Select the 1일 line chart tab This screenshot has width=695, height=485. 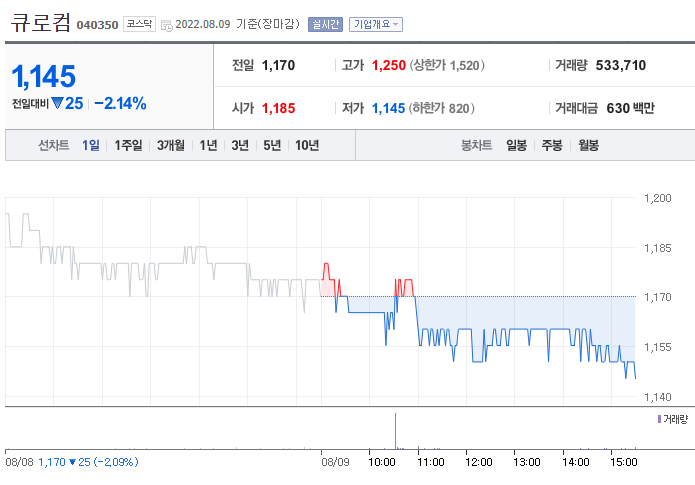91,145
